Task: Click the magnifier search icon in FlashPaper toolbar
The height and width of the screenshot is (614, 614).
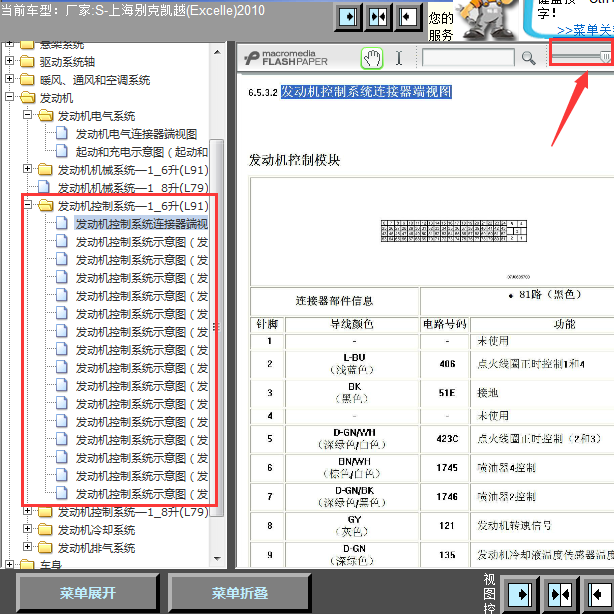Action: tap(528, 58)
